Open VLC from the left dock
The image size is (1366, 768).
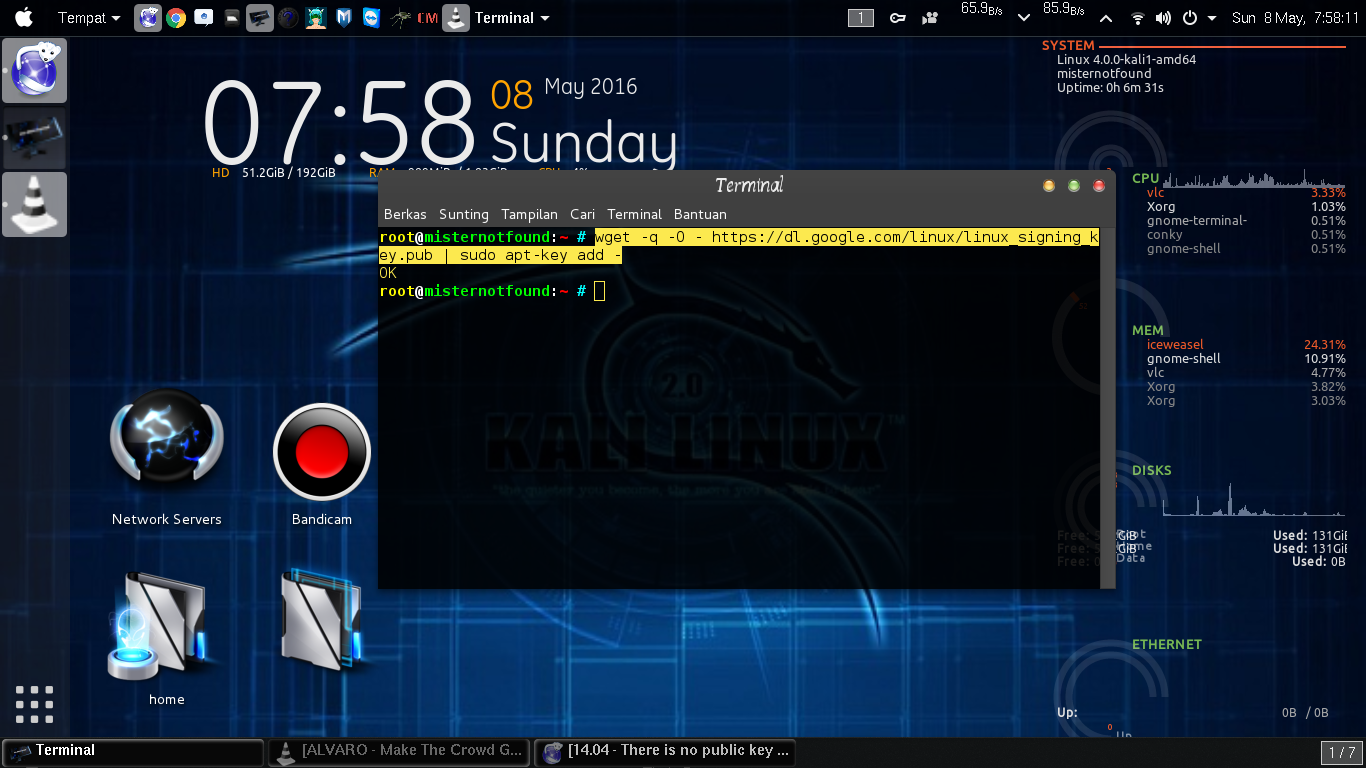pos(35,204)
